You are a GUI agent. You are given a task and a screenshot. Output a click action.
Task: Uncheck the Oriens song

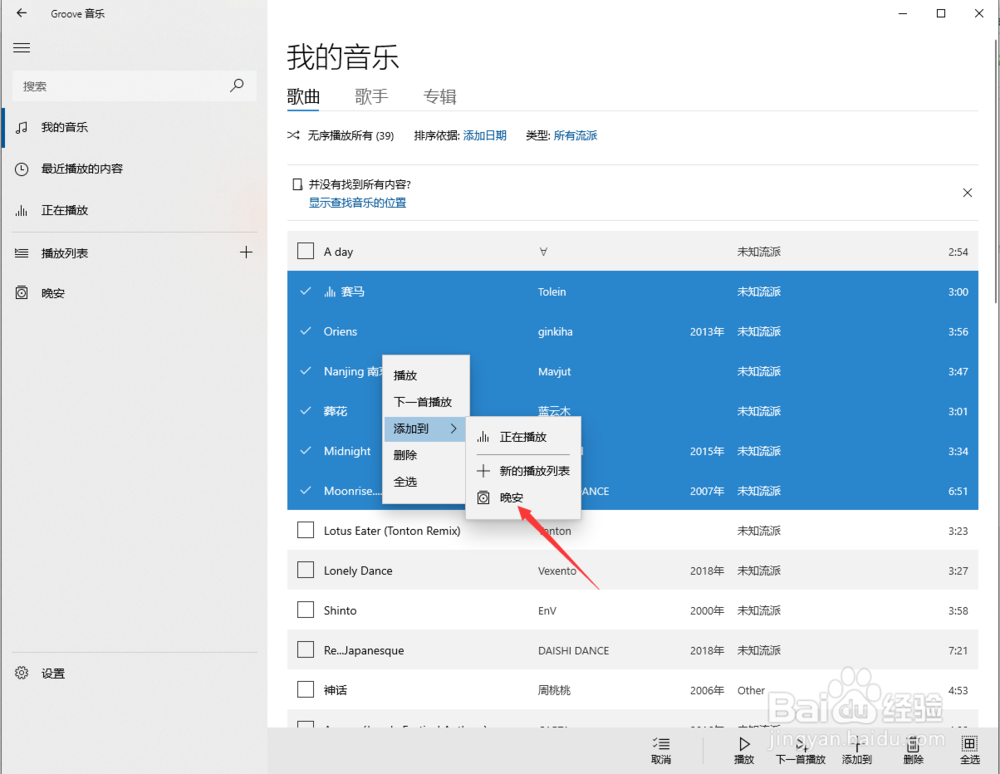pyautogui.click(x=305, y=331)
